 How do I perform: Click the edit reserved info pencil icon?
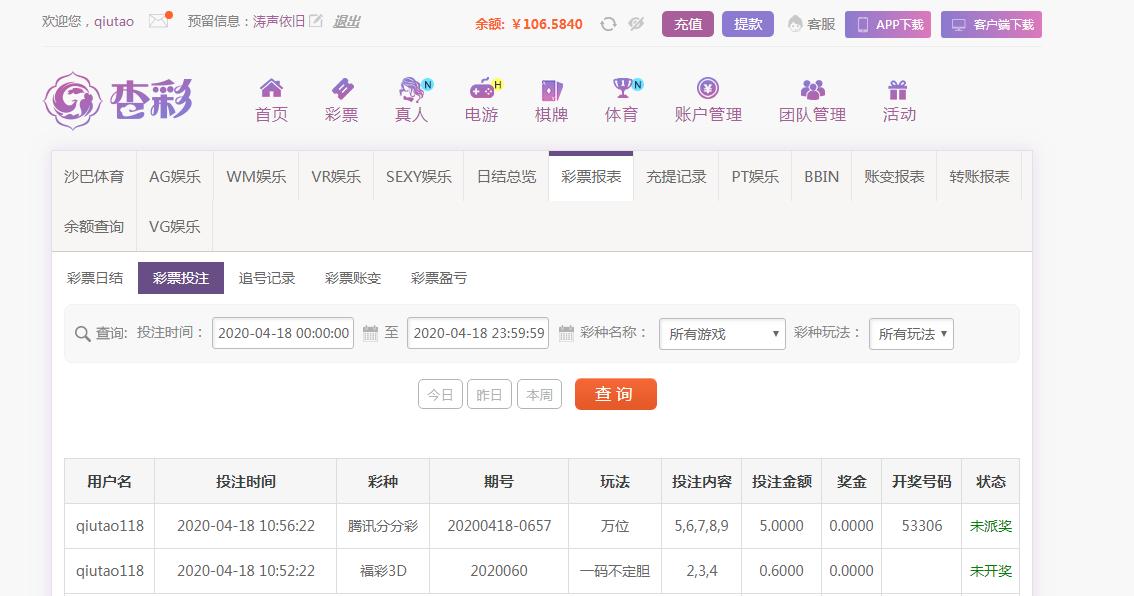click(x=316, y=21)
